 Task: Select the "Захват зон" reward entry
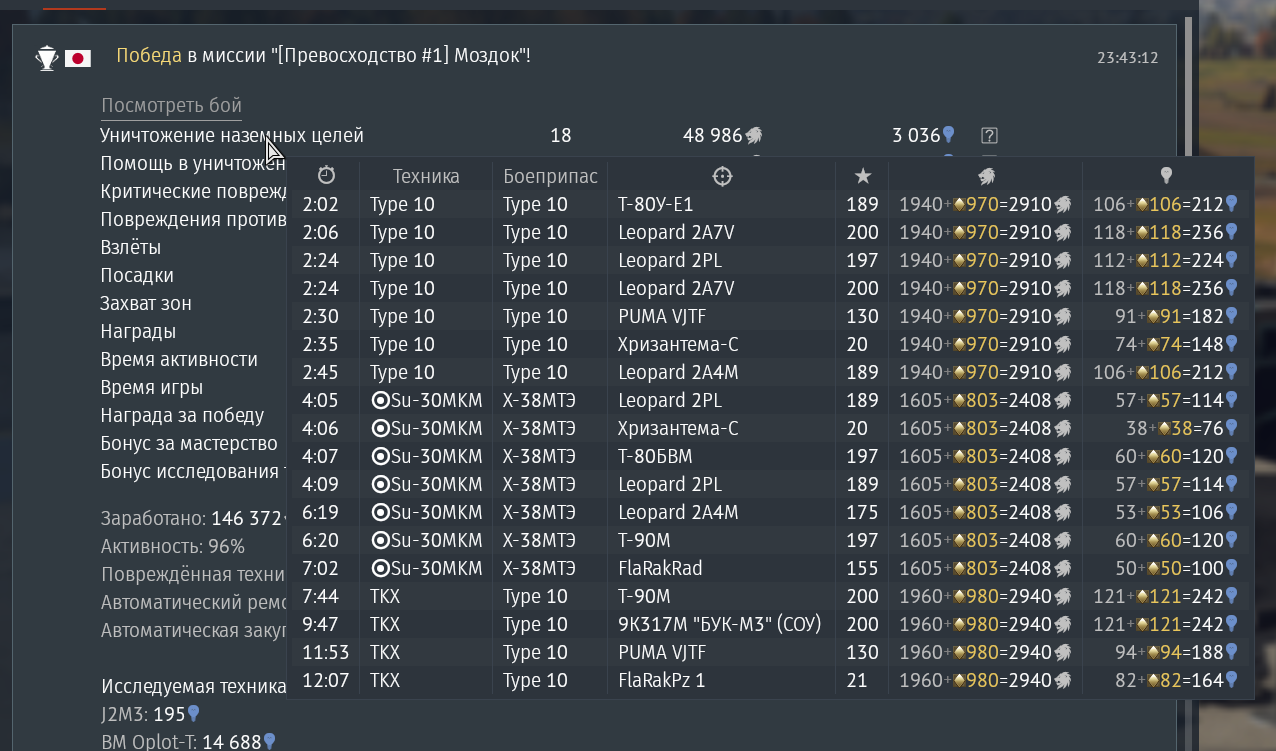146,304
